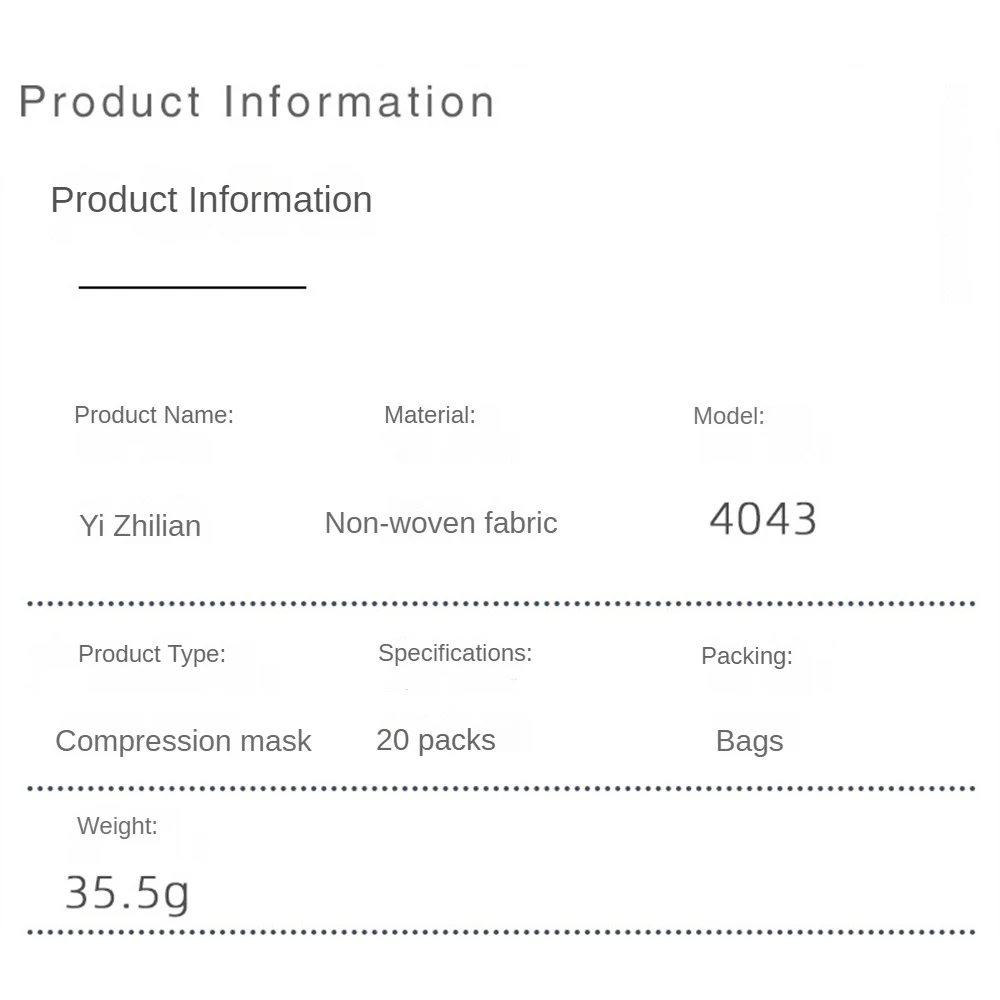
Task: Click the Product Type label
Action: (x=152, y=654)
